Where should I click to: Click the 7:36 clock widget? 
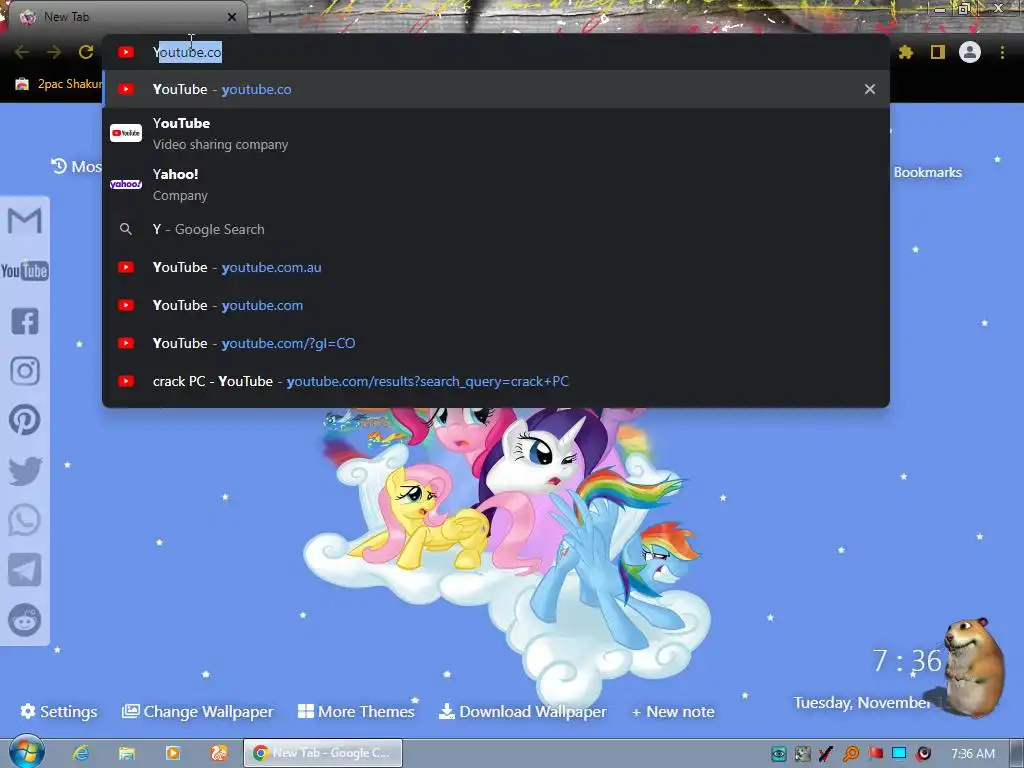(x=907, y=661)
